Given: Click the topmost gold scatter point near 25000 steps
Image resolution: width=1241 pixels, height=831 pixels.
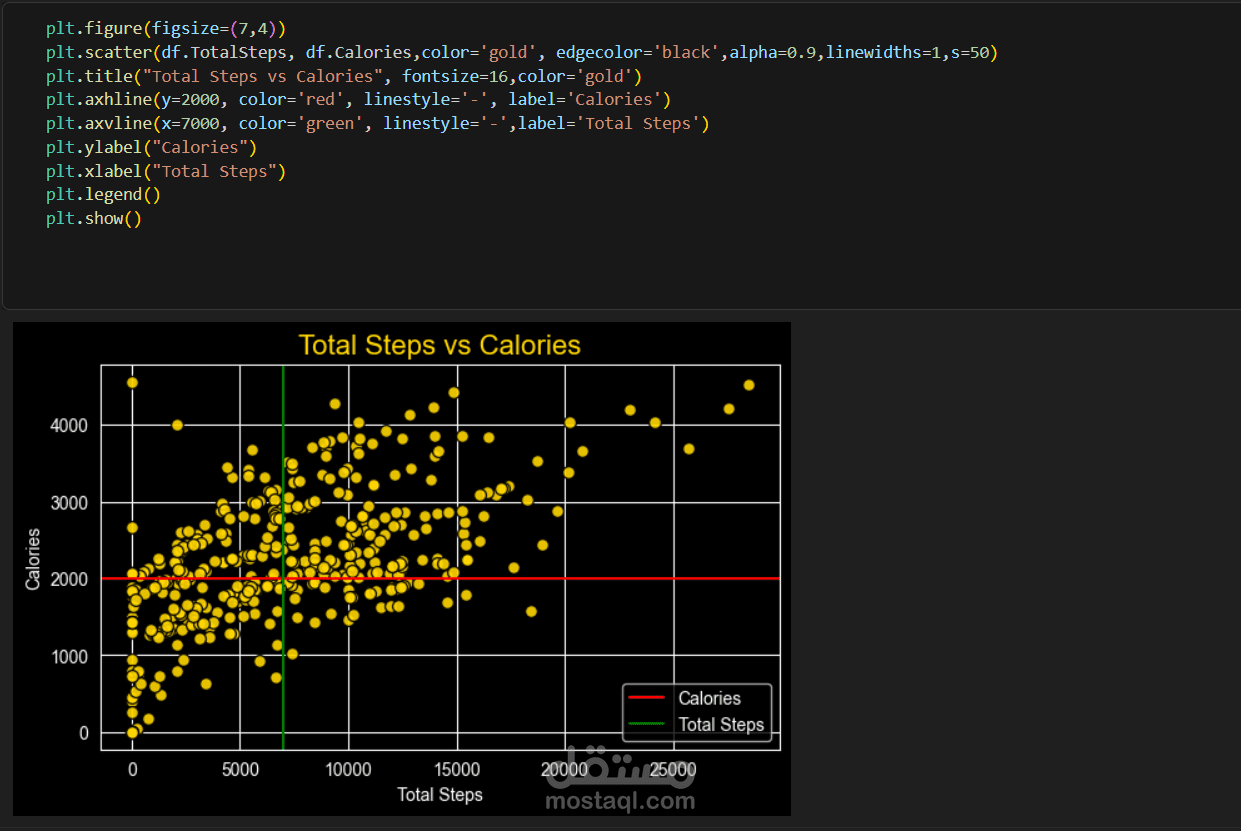Looking at the screenshot, I should coord(749,383).
